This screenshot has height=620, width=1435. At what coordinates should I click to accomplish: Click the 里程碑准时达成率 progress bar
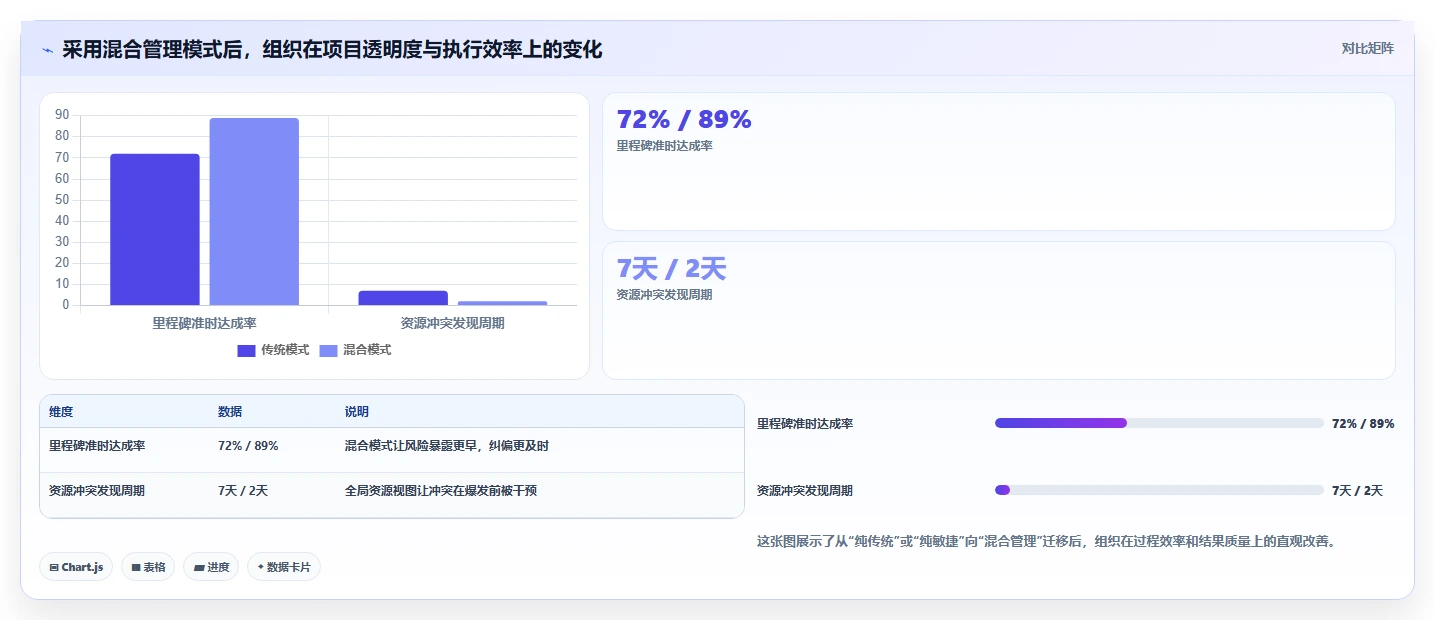tap(1159, 423)
